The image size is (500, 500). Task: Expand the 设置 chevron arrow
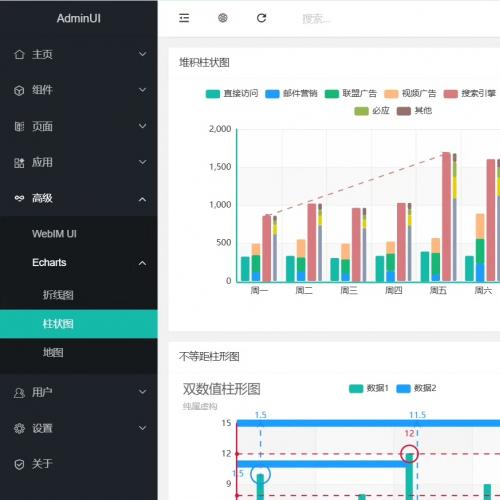point(142,428)
